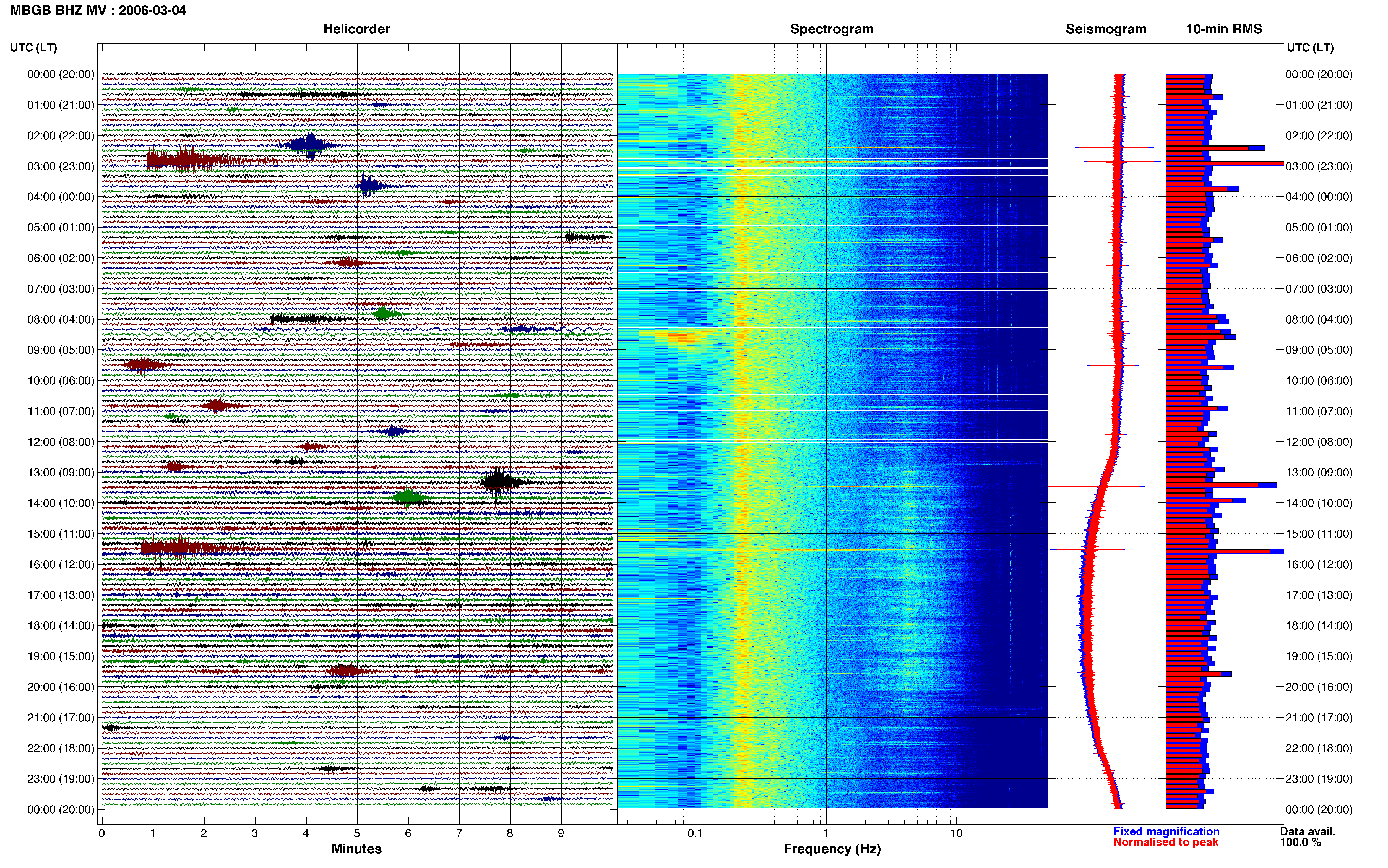
Task: Click 16:00 (12:00) on the Helicorder time axis
Action: click(61, 564)
